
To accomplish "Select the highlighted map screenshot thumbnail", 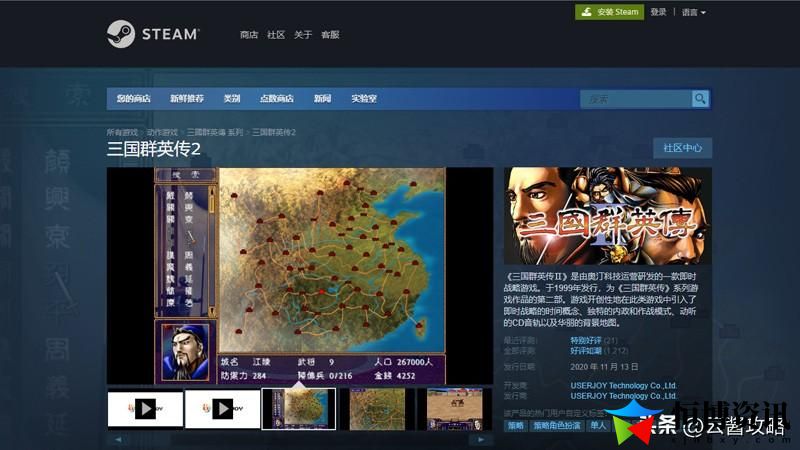I will [x=299, y=409].
